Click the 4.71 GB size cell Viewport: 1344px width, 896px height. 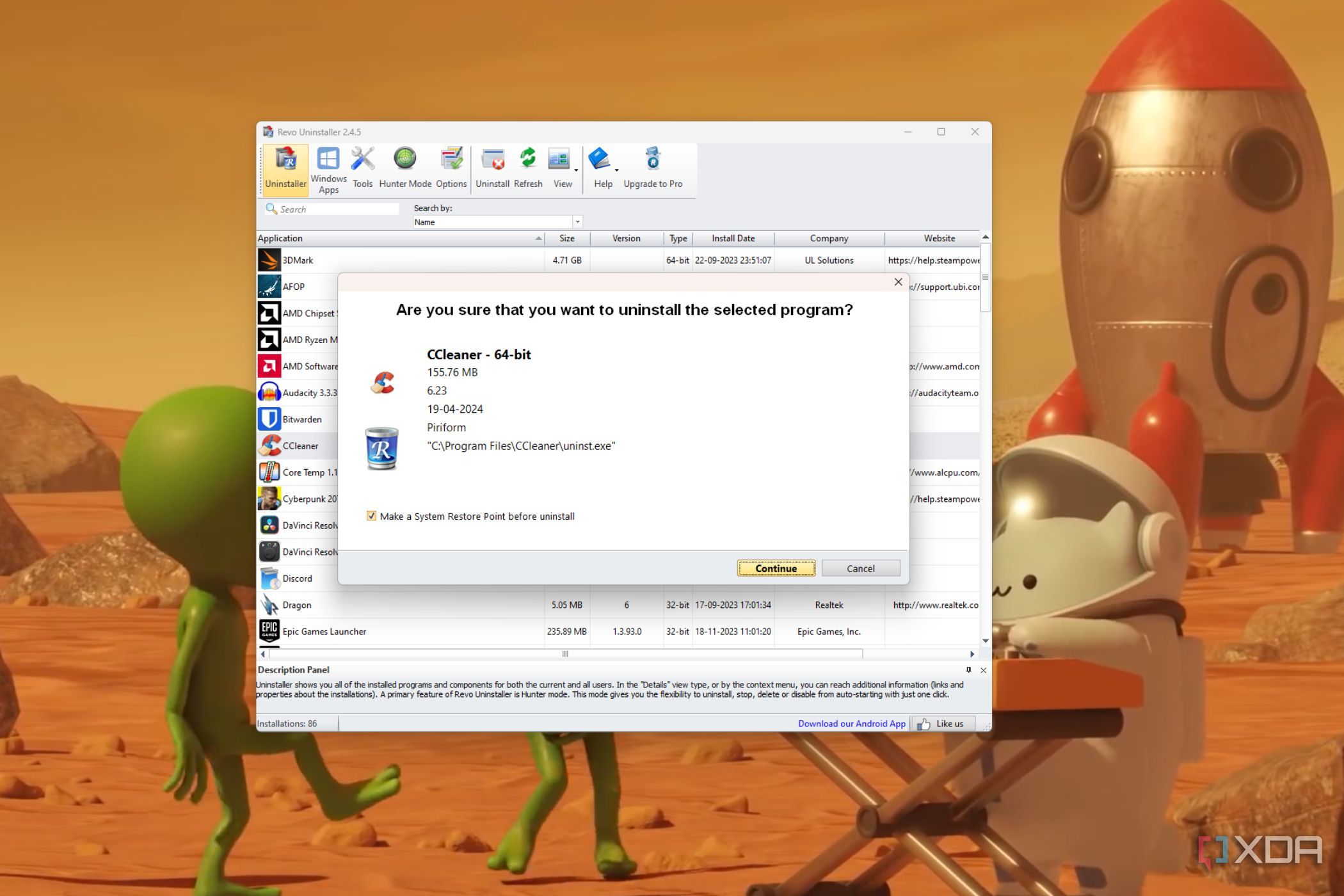pyautogui.click(x=567, y=260)
